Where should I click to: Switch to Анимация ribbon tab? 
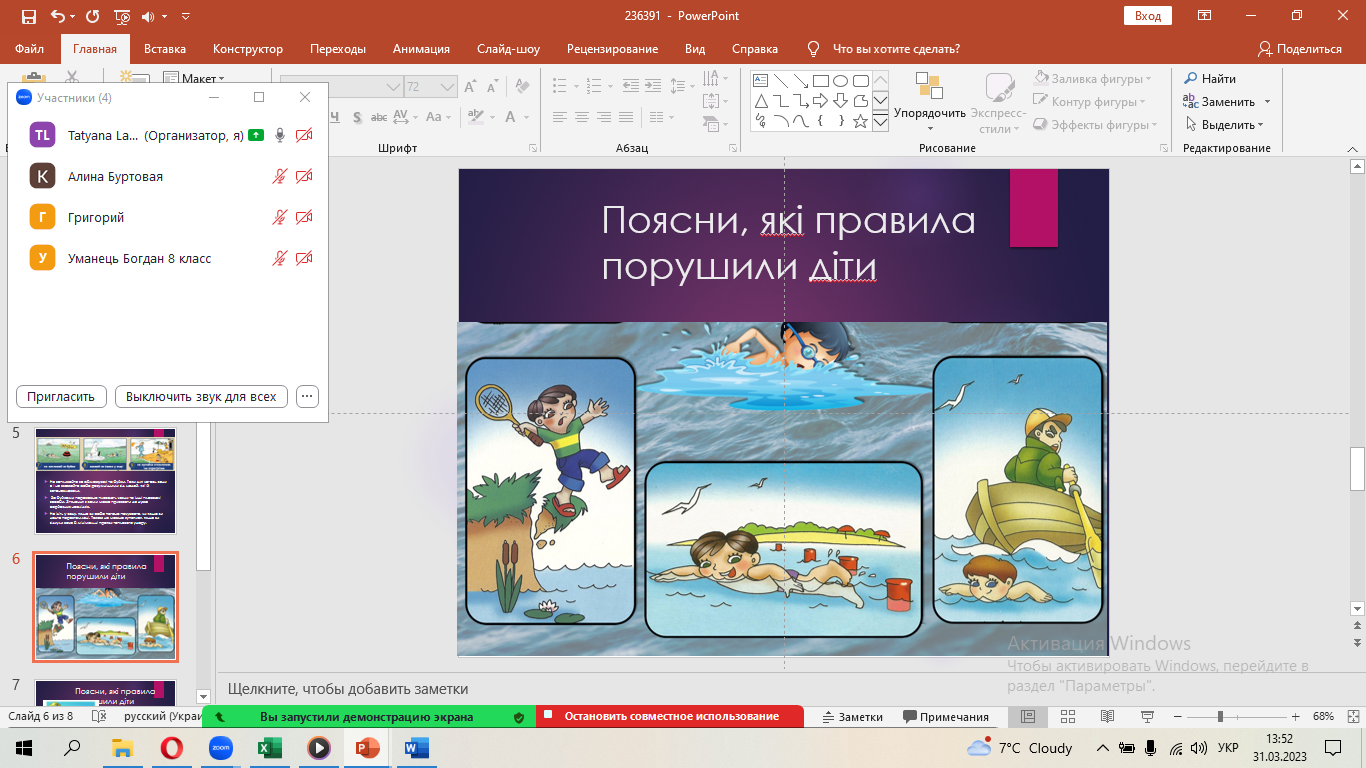421,49
